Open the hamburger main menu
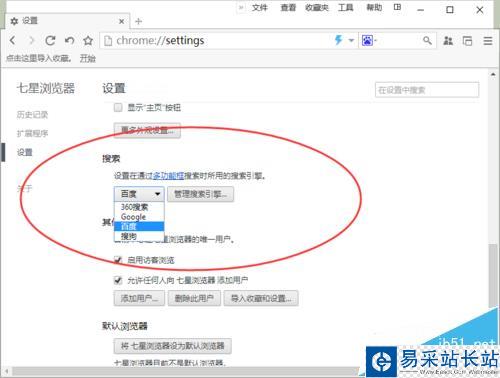 (x=488, y=41)
